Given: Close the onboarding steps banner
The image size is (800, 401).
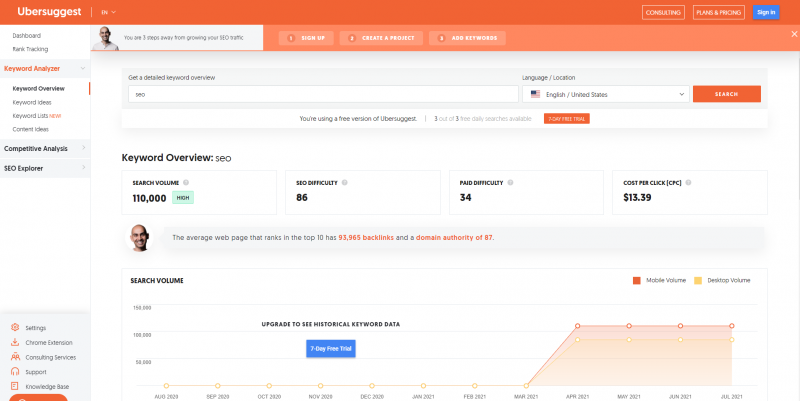Looking at the screenshot, I should tap(794, 34).
